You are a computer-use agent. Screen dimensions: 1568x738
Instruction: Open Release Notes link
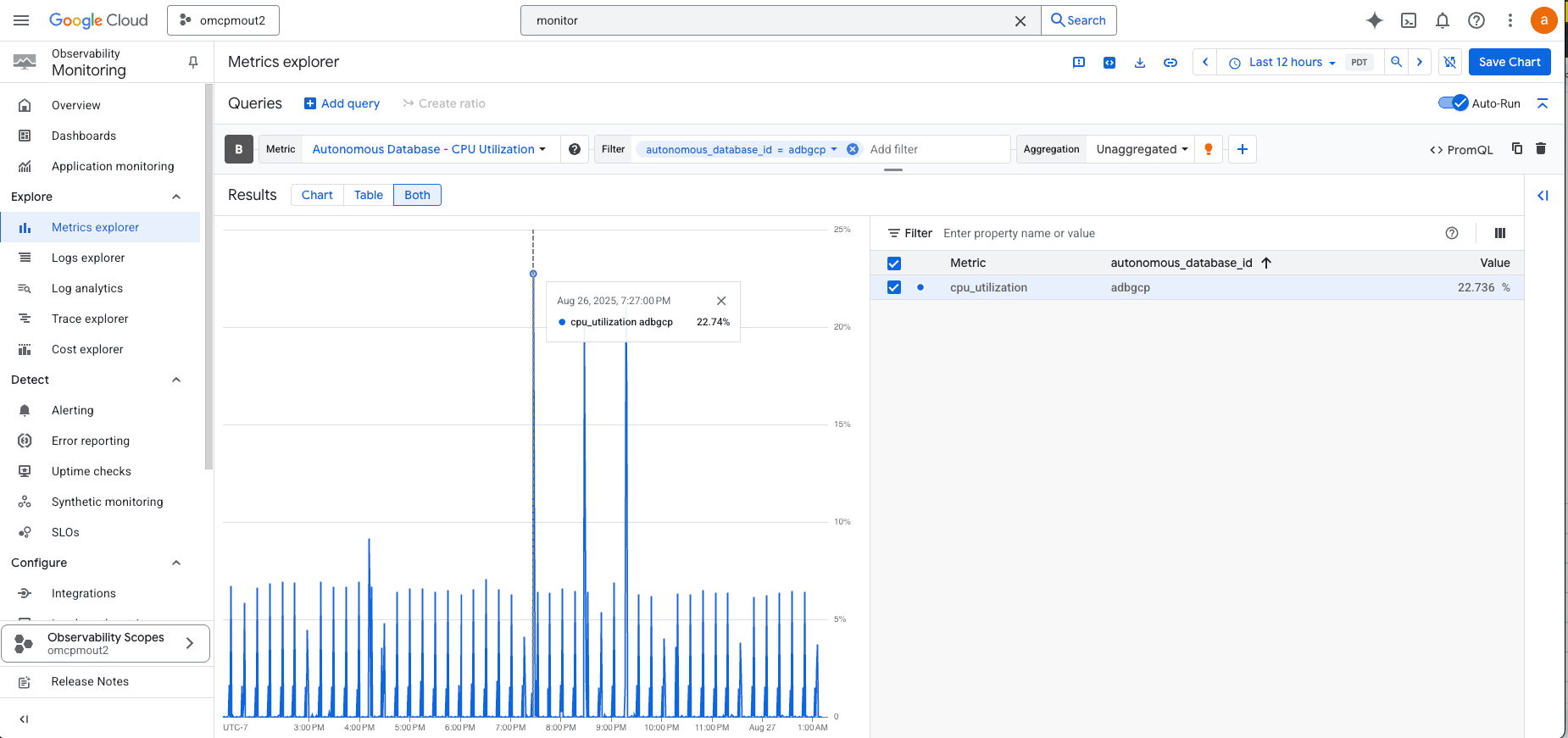click(x=90, y=681)
